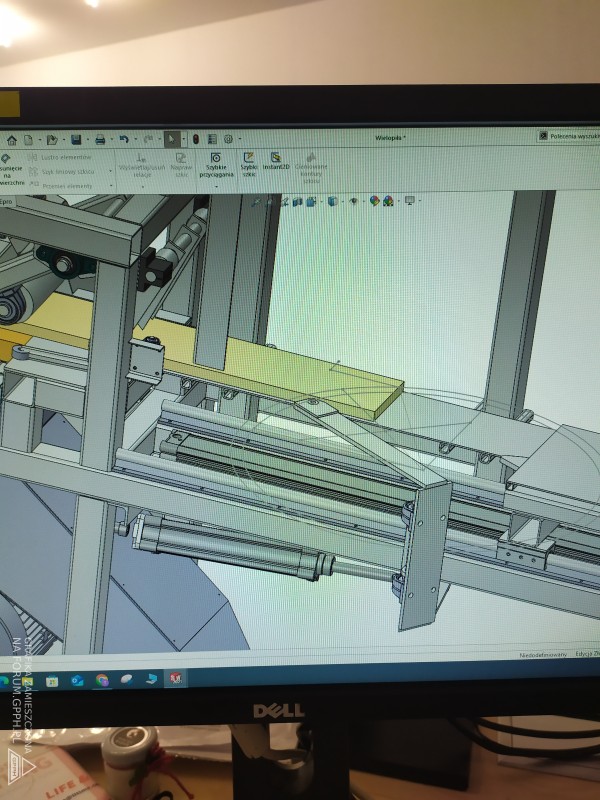Screen dimensions: 600x800
Task: Click Wyświetl/usuń relacje command
Action: click(x=142, y=164)
